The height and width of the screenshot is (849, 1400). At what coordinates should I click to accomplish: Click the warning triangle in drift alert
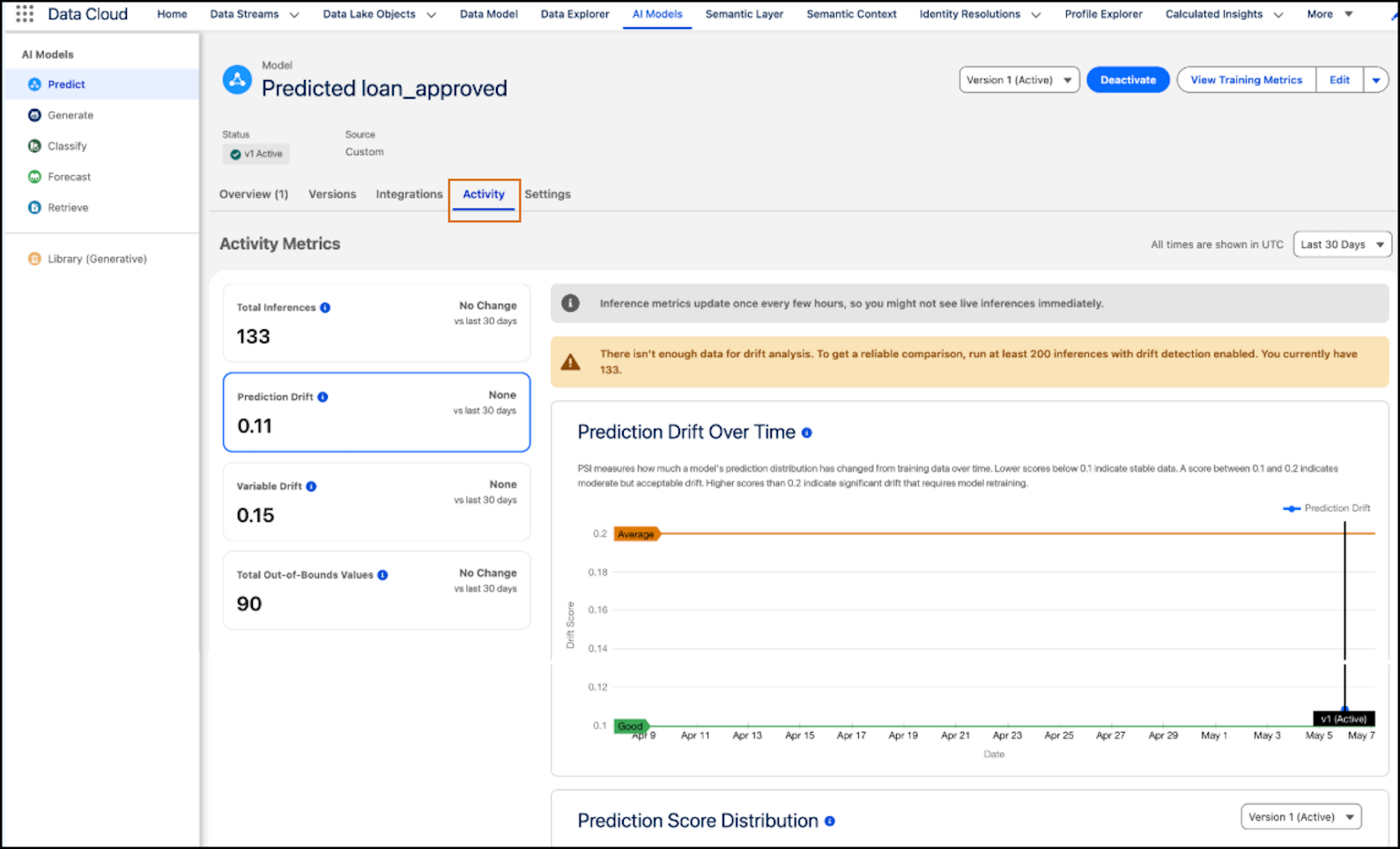[571, 362]
